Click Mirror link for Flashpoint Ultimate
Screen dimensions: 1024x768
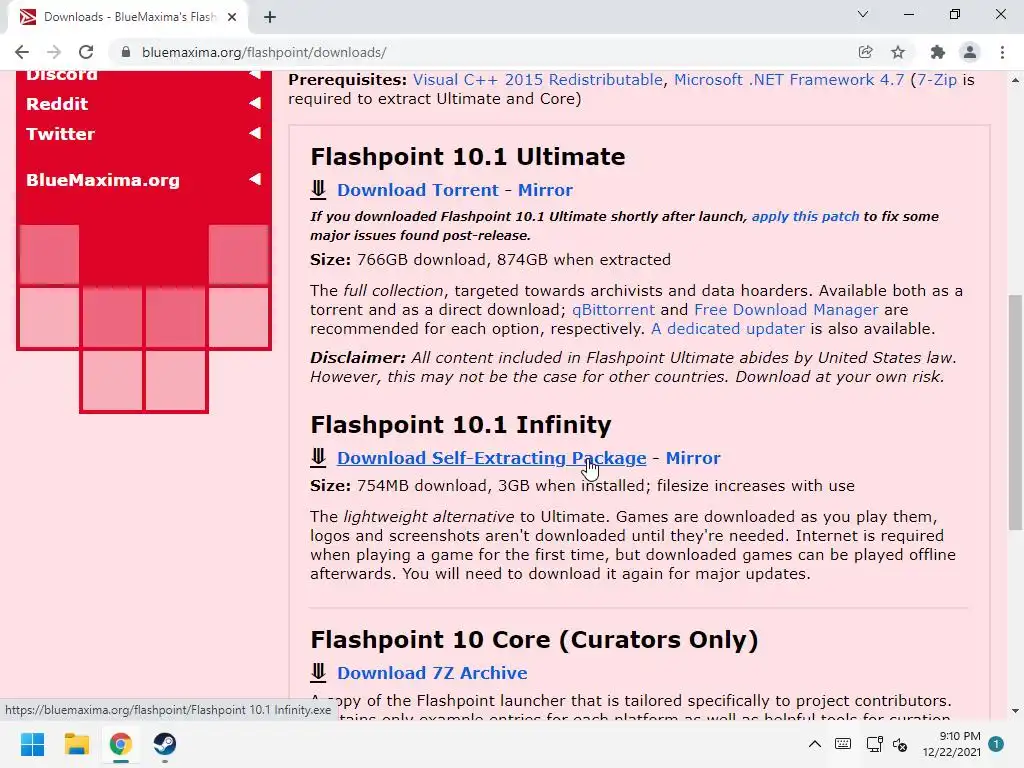(545, 190)
